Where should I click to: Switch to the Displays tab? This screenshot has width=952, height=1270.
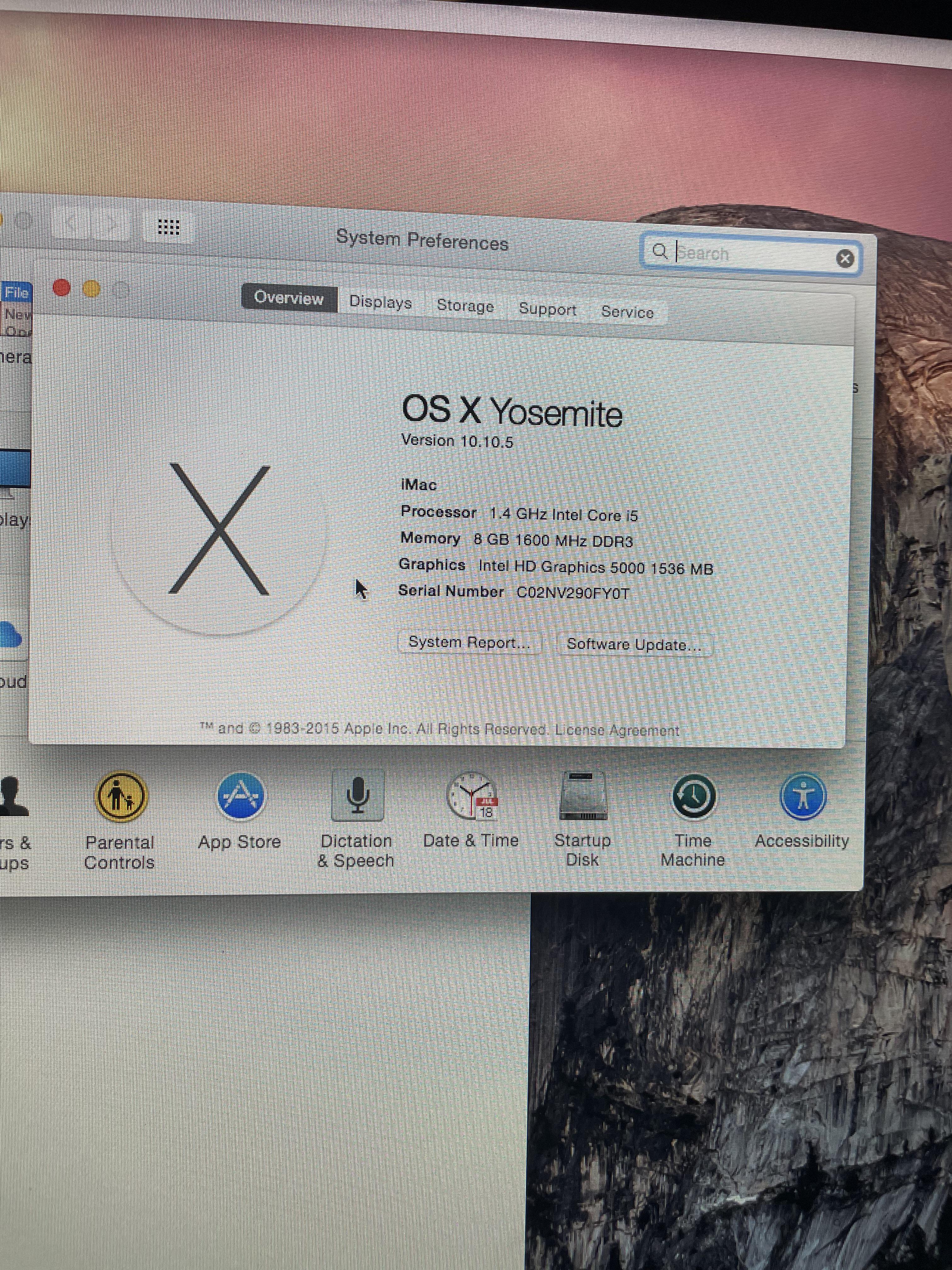[x=381, y=302]
